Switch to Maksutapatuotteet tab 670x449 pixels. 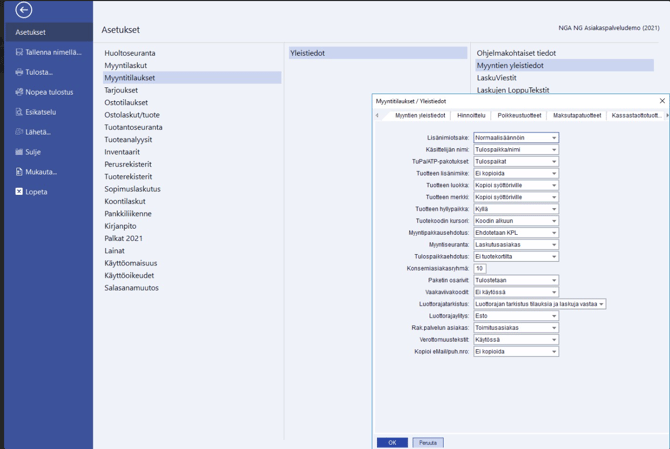(x=577, y=115)
